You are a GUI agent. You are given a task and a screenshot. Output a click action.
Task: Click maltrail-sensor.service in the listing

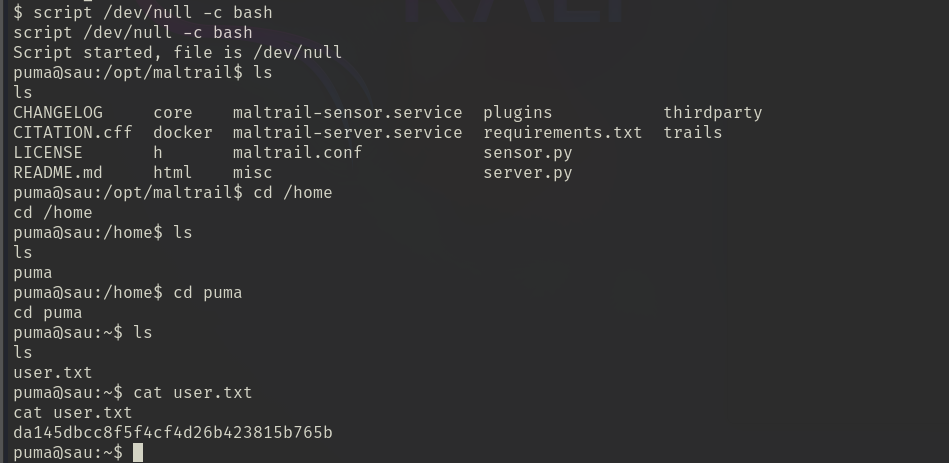click(347, 112)
